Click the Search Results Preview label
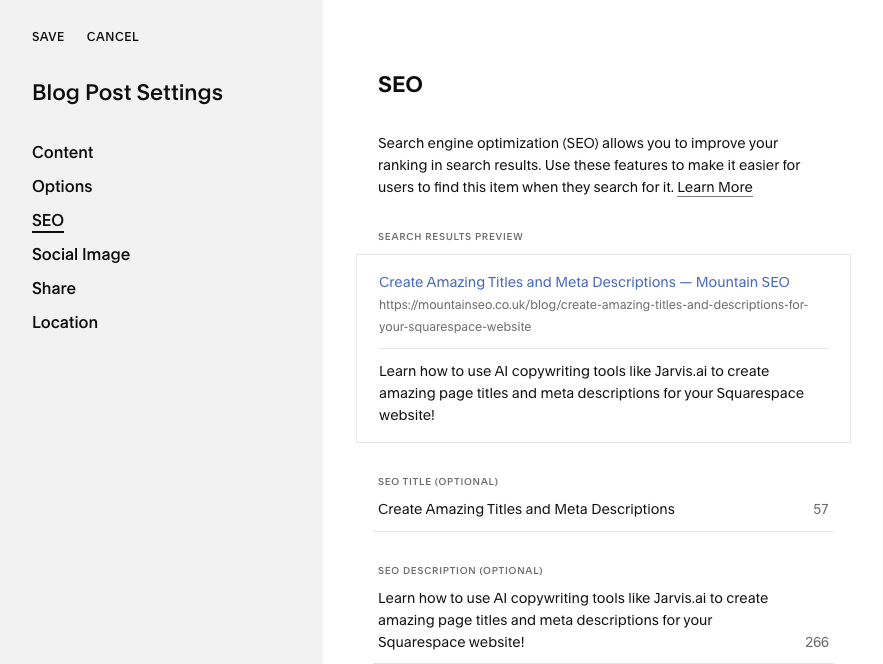 [450, 237]
